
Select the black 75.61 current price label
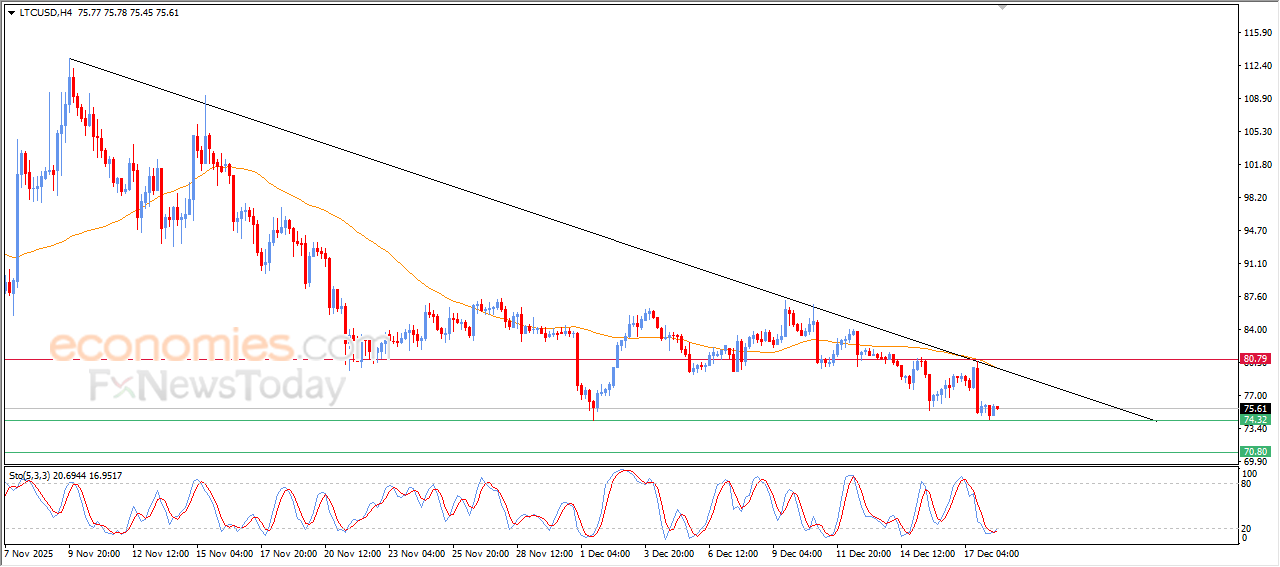point(1254,409)
